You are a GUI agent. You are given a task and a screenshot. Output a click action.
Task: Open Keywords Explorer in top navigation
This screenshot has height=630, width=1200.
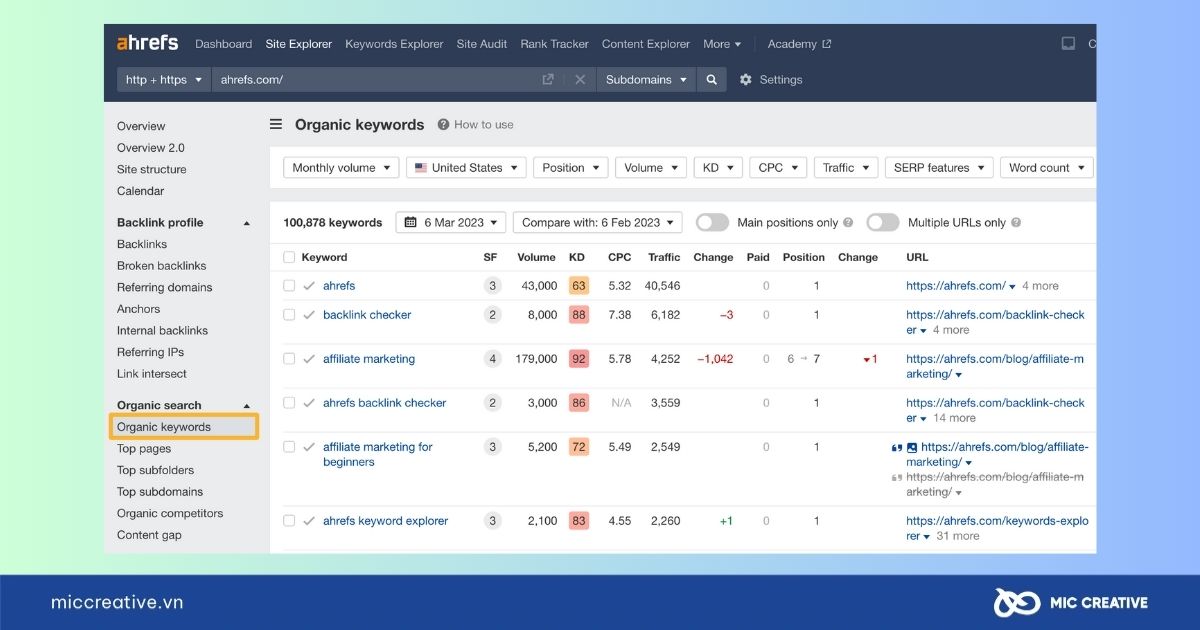pyautogui.click(x=394, y=44)
